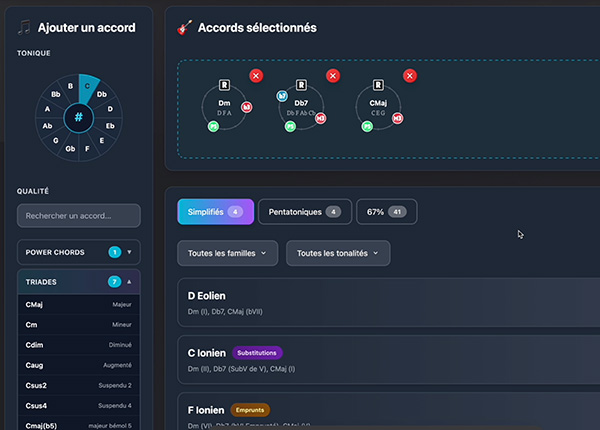Viewport: 600px width, 430px height.
Task: Open the Toutes les tonalités dropdown
Action: coord(337,253)
